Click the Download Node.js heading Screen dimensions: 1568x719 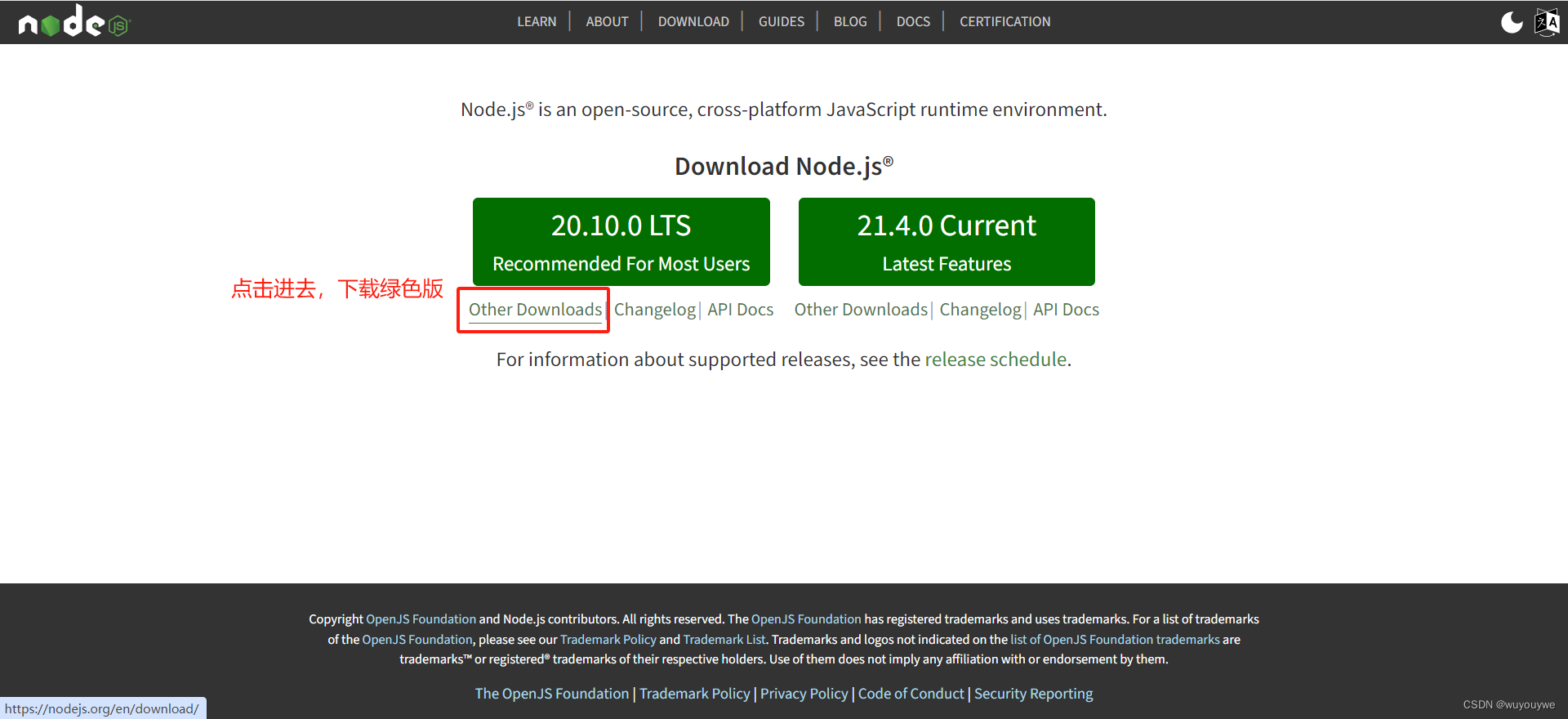[784, 167]
